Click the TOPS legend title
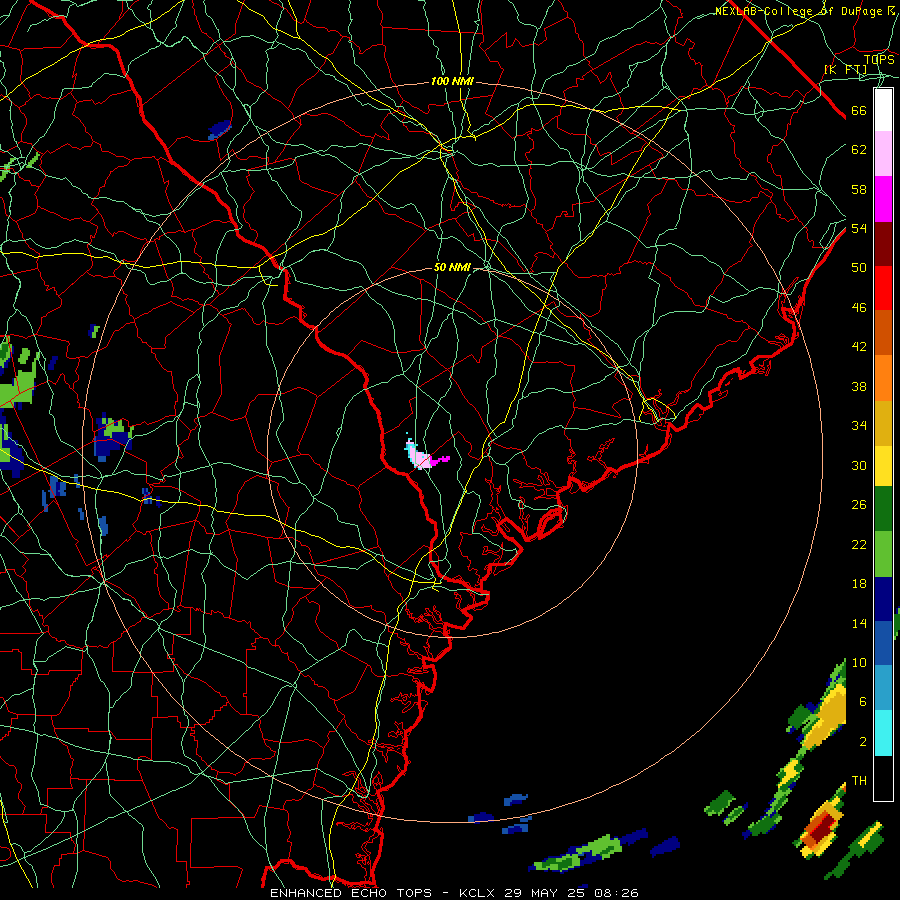 pos(879,59)
